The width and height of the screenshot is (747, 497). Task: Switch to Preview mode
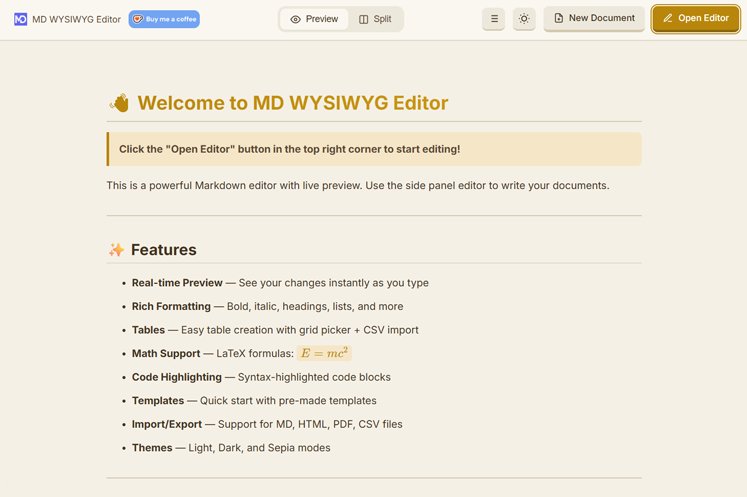click(314, 19)
